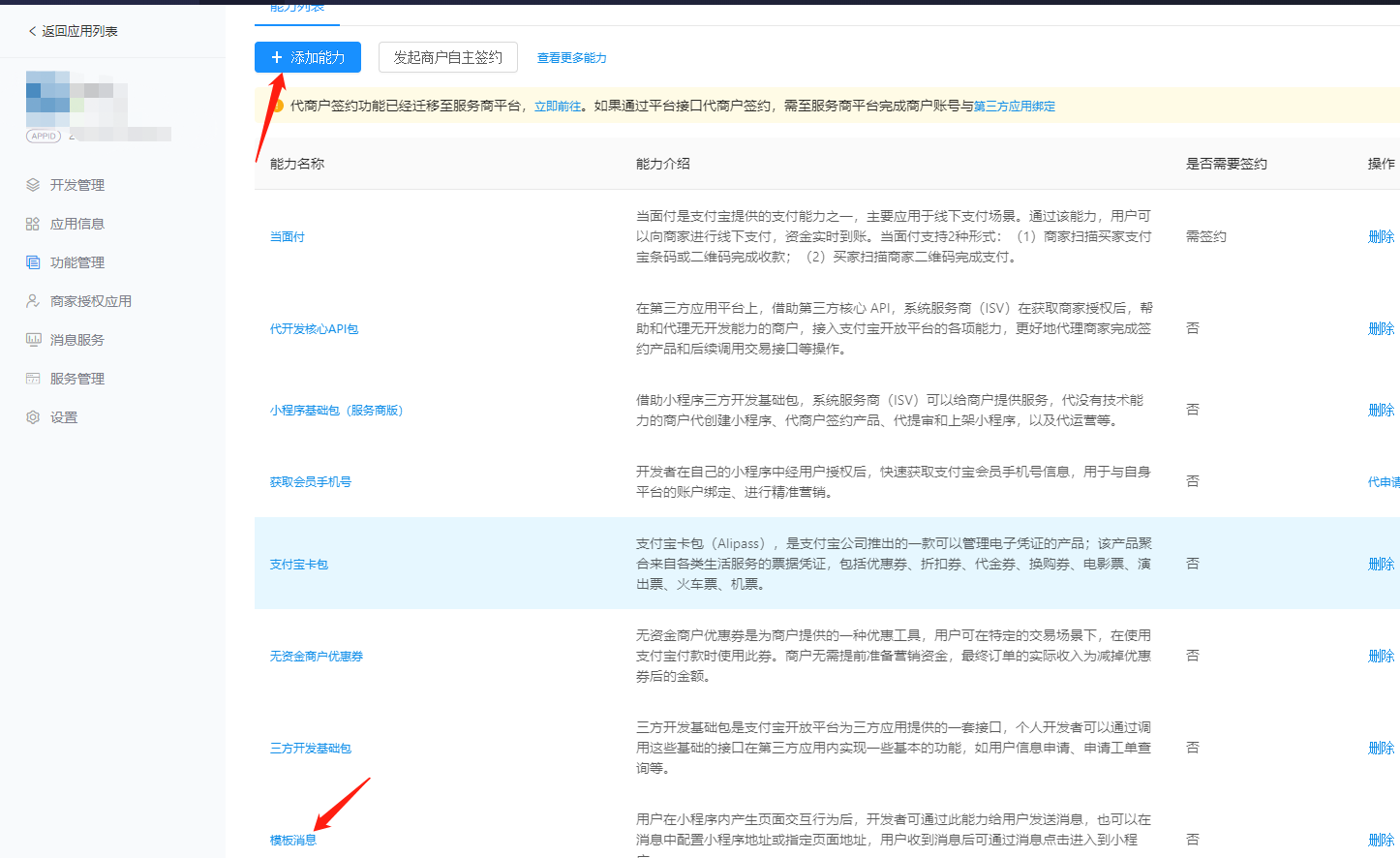Viewport: 1400px width, 858px height.
Task: Click the 能力介绍 column header
Action: 663,164
